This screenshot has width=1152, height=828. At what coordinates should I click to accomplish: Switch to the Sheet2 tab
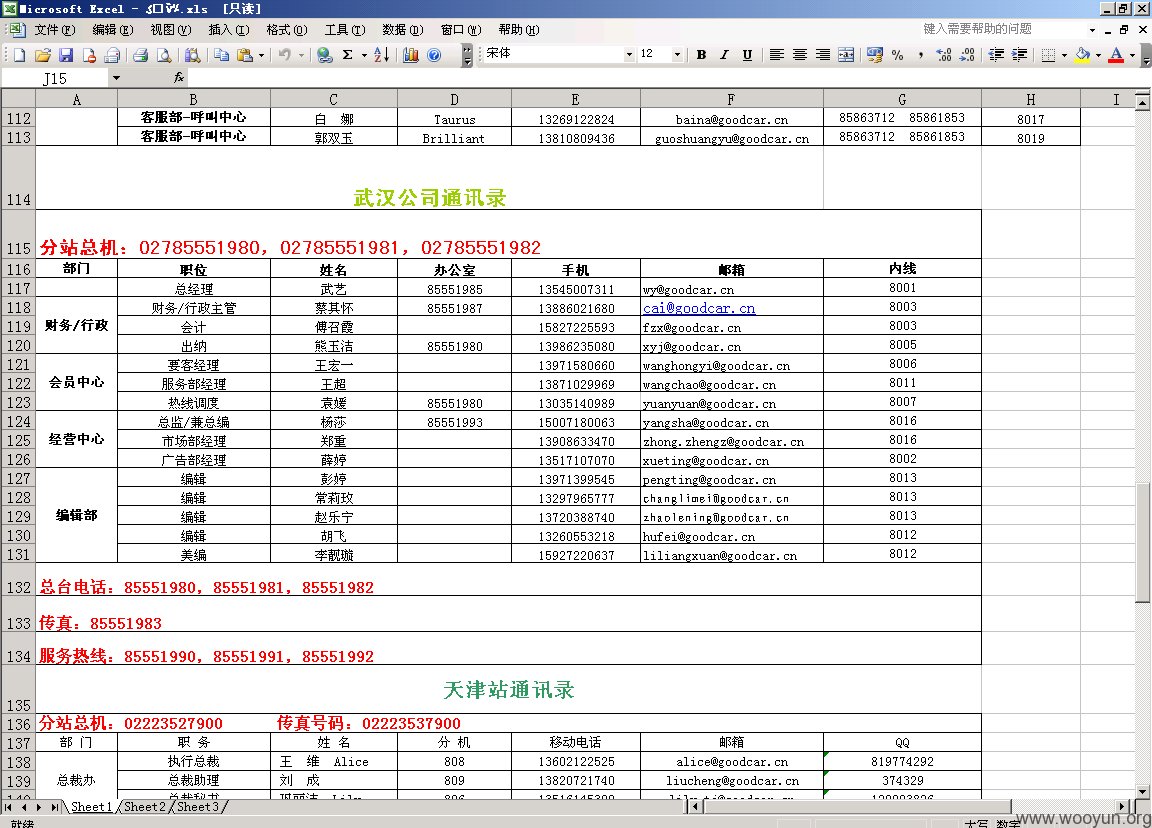(145, 807)
